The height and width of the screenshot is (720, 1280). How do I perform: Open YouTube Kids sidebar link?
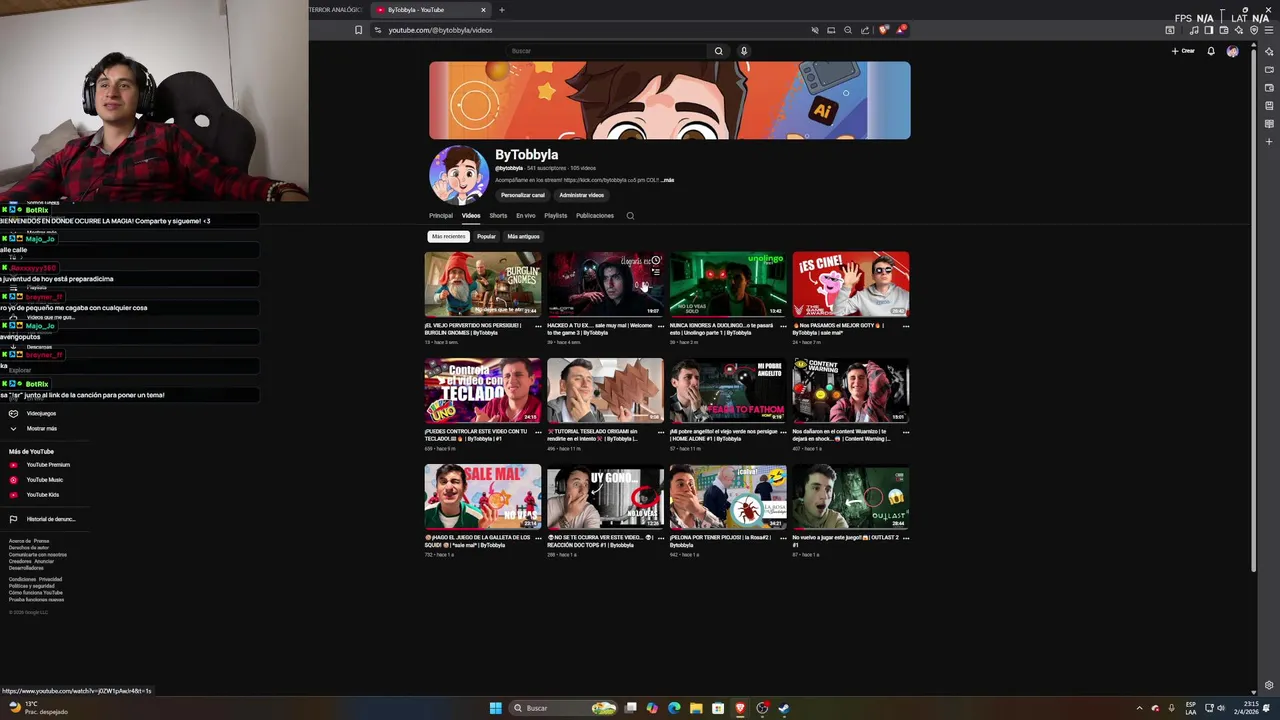point(43,495)
